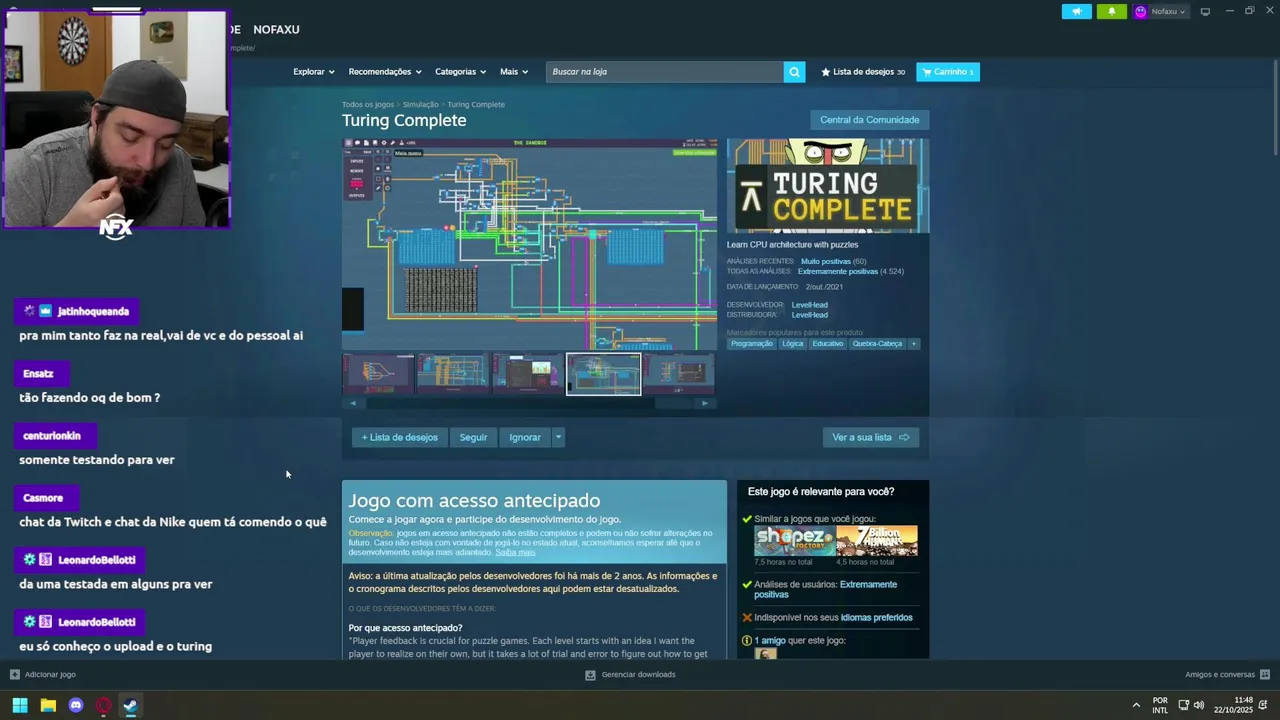The height and width of the screenshot is (720, 1280).
Task: Expand the Recomendações menu
Action: (x=385, y=72)
